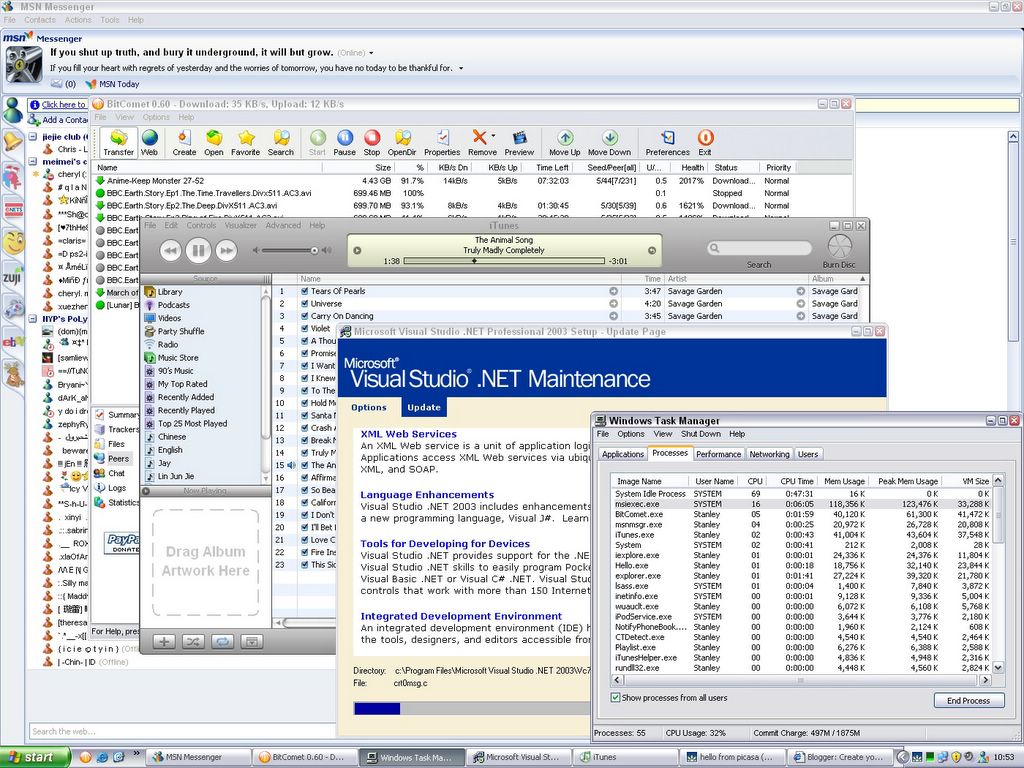Uncheck the Tears Of Pearls song checkbox

[x=304, y=291]
